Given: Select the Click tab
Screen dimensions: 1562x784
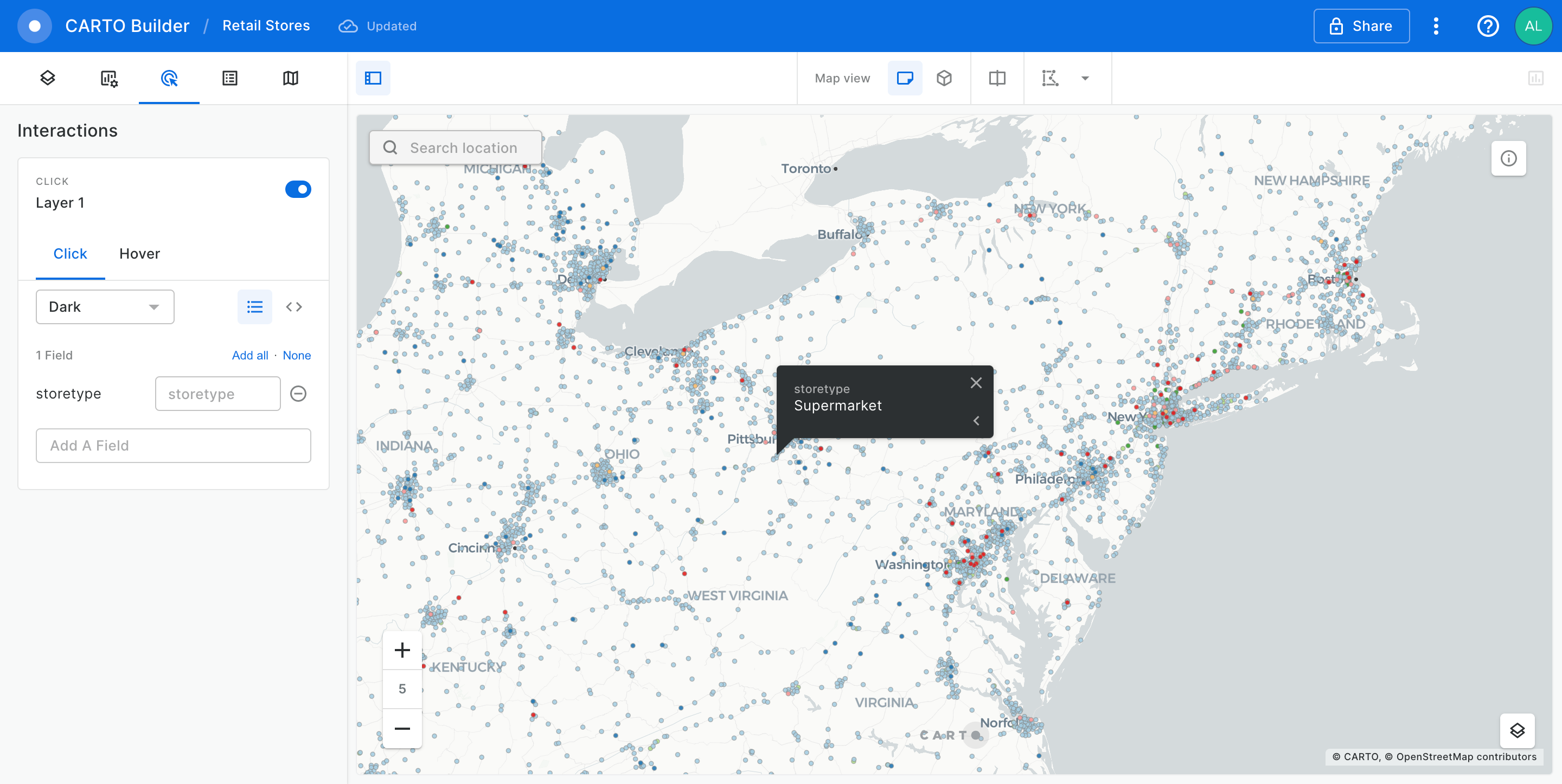Looking at the screenshot, I should 71,254.
